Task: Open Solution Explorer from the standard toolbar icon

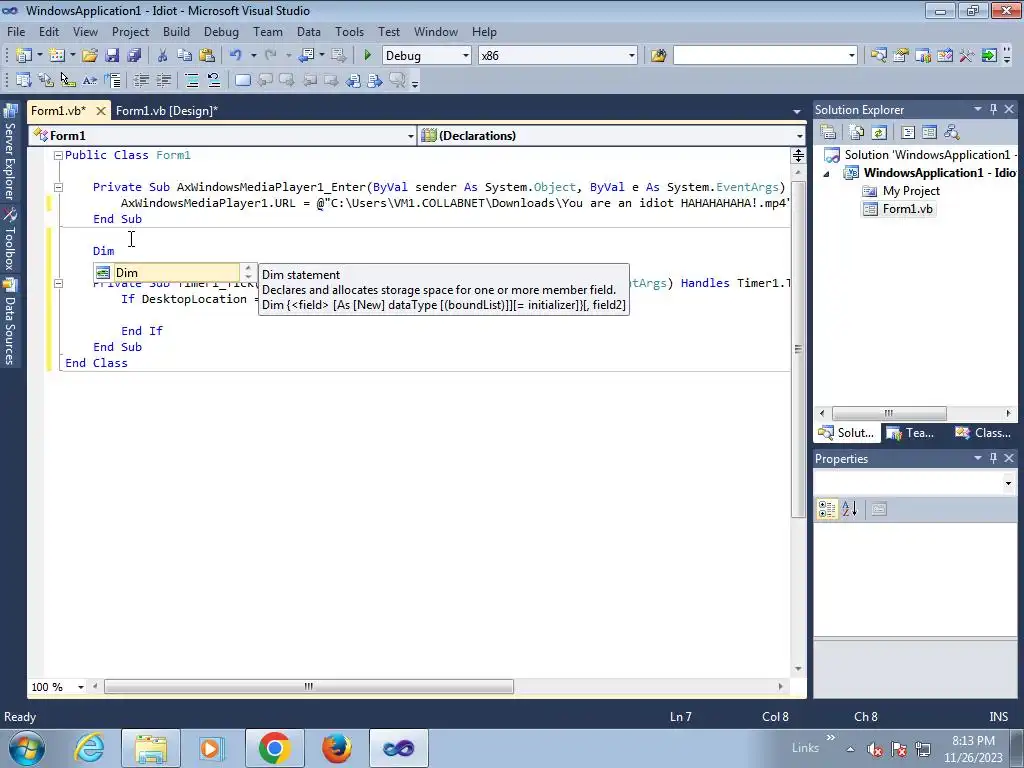Action: pos(878,56)
